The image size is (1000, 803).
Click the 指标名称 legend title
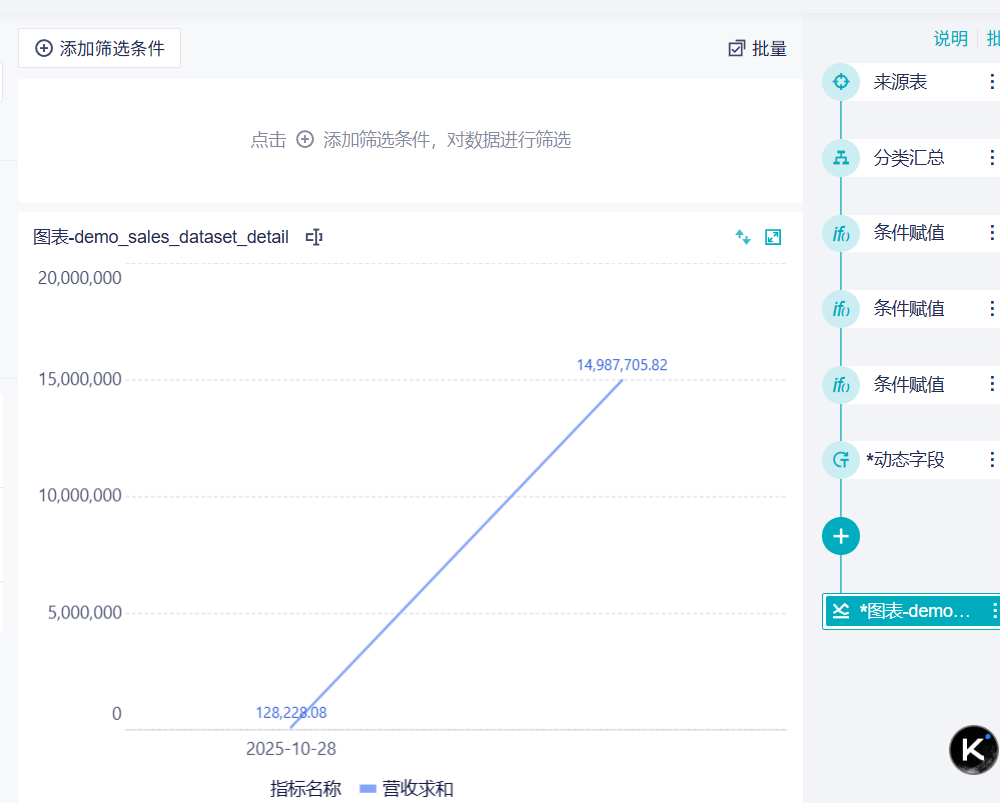coord(305,789)
